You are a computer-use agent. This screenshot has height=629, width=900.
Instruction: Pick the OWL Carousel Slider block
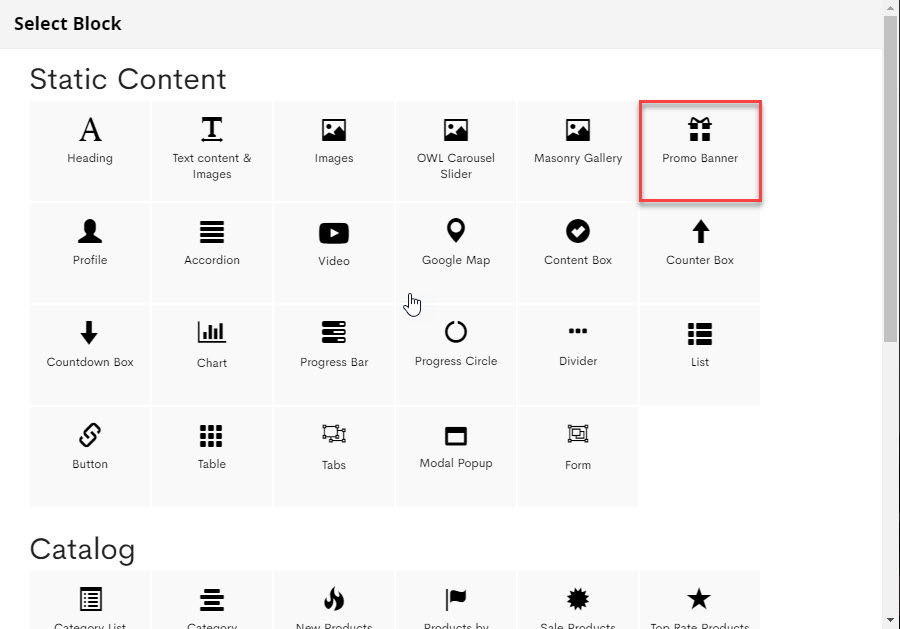pos(456,152)
